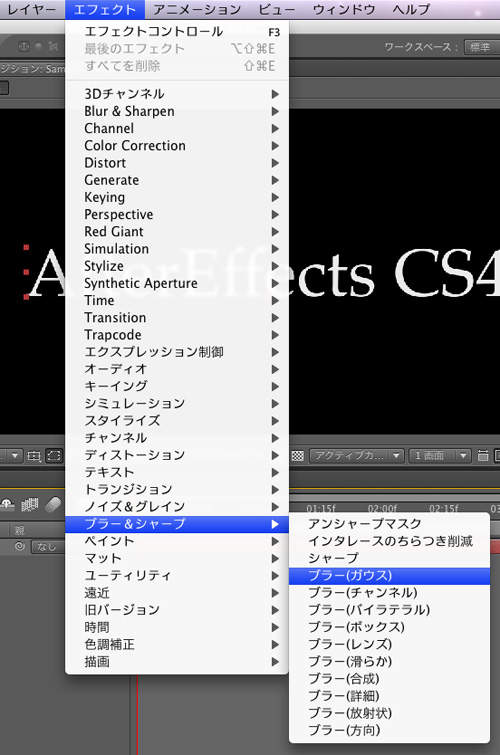
Task: Open the 1画面 view layout dropdown
Action: (439, 456)
